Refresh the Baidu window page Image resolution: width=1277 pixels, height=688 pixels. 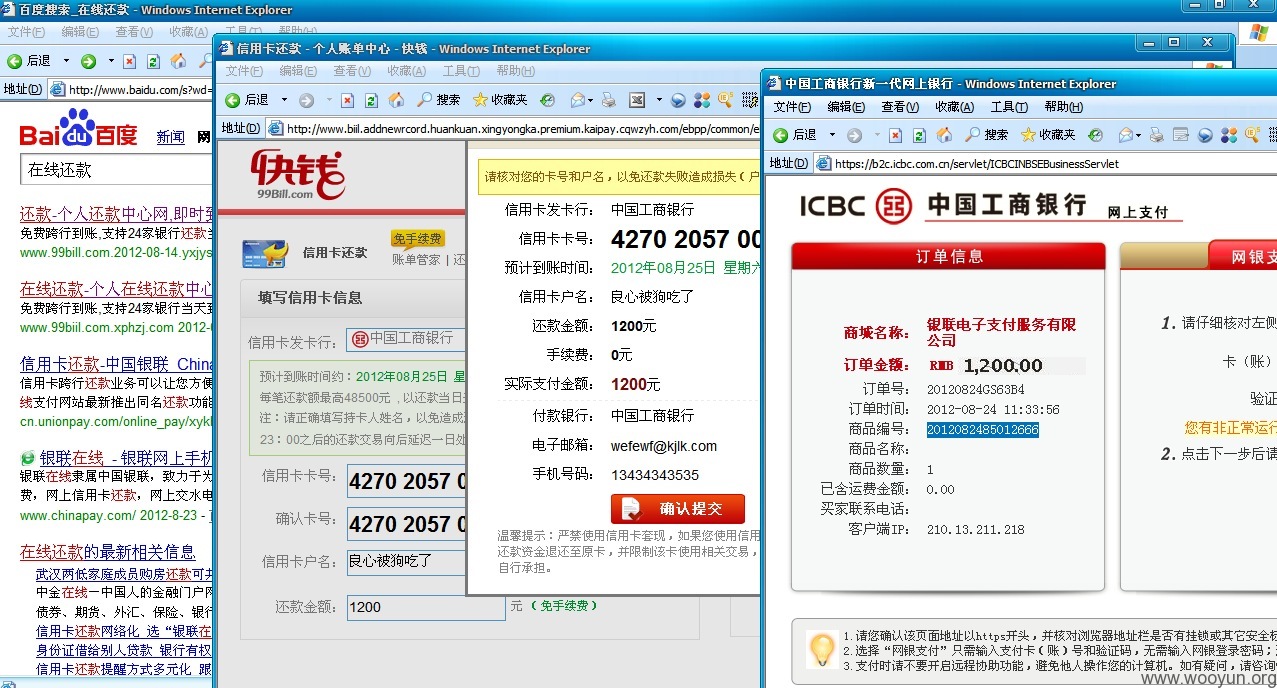point(152,61)
